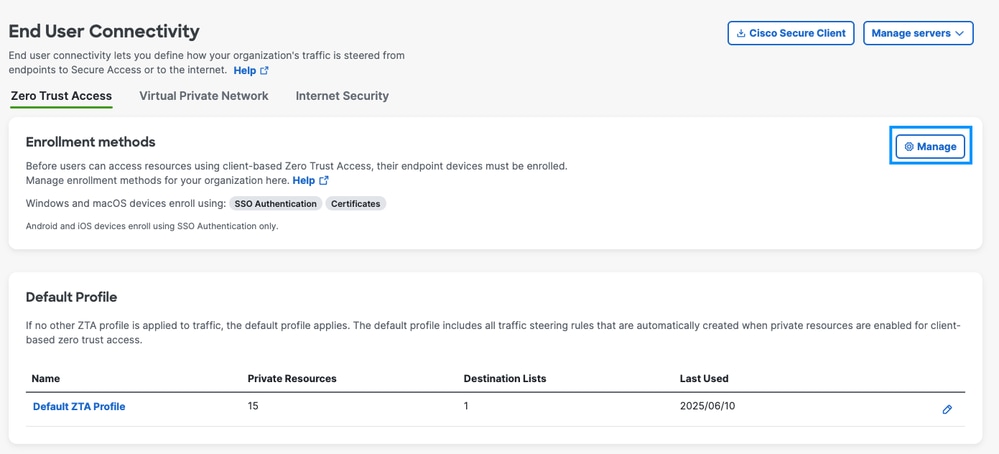999x454 pixels.
Task: Open the Internet Security tab
Action: pyautogui.click(x=342, y=96)
